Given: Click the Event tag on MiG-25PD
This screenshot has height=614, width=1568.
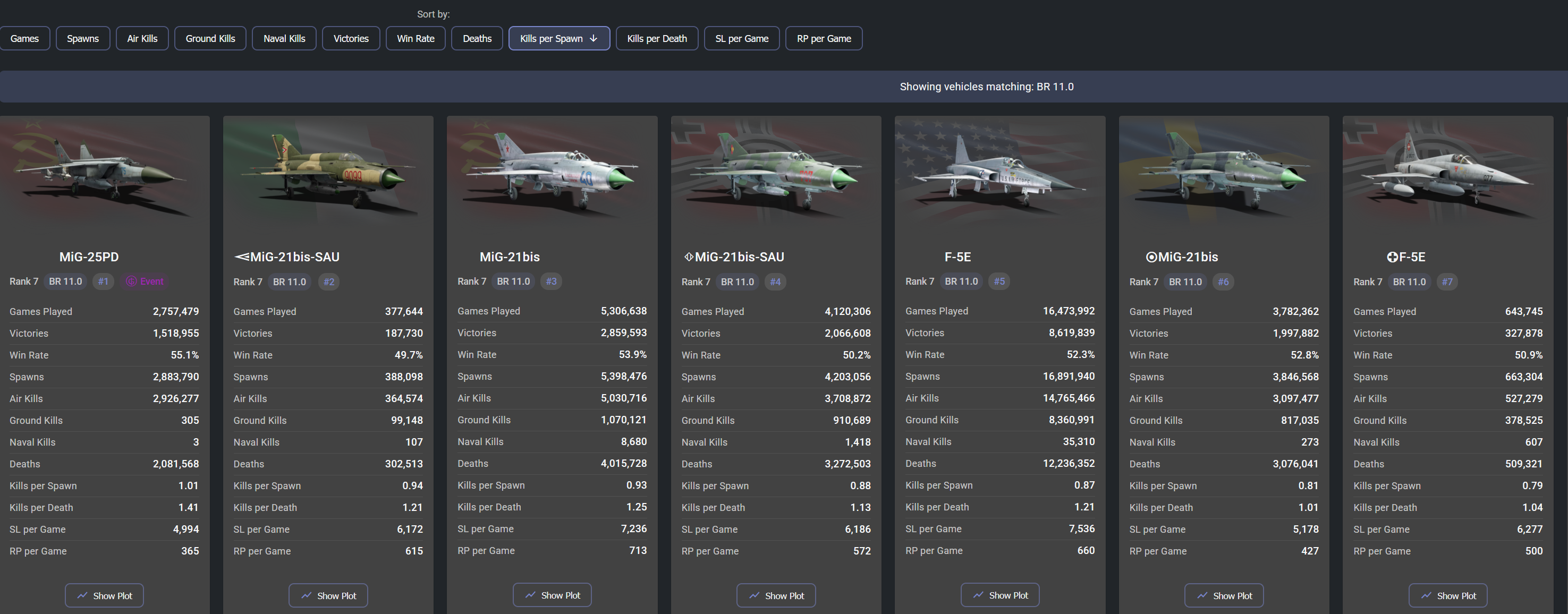Looking at the screenshot, I should click(145, 281).
